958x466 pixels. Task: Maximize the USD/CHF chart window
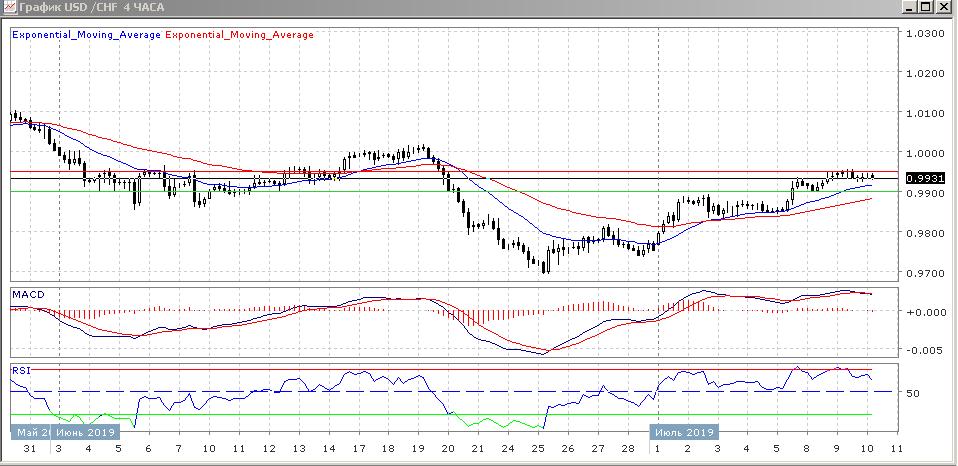coord(925,8)
